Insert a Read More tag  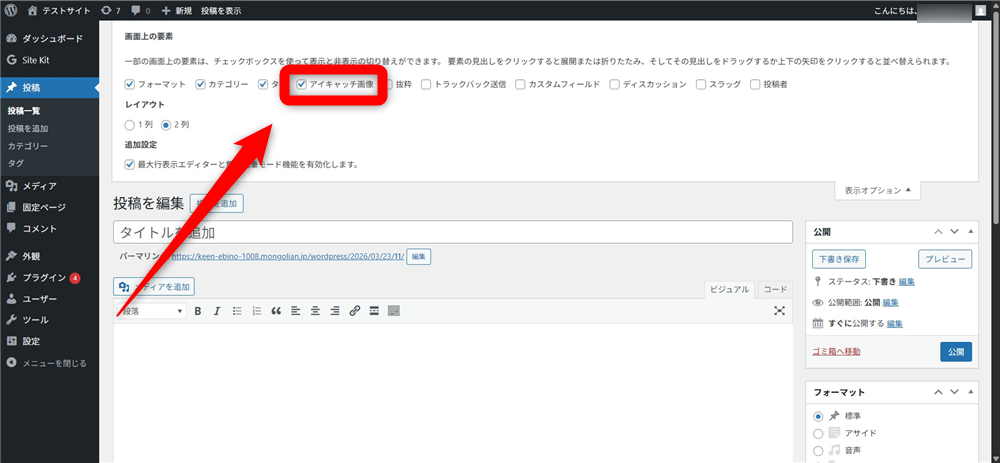(374, 311)
